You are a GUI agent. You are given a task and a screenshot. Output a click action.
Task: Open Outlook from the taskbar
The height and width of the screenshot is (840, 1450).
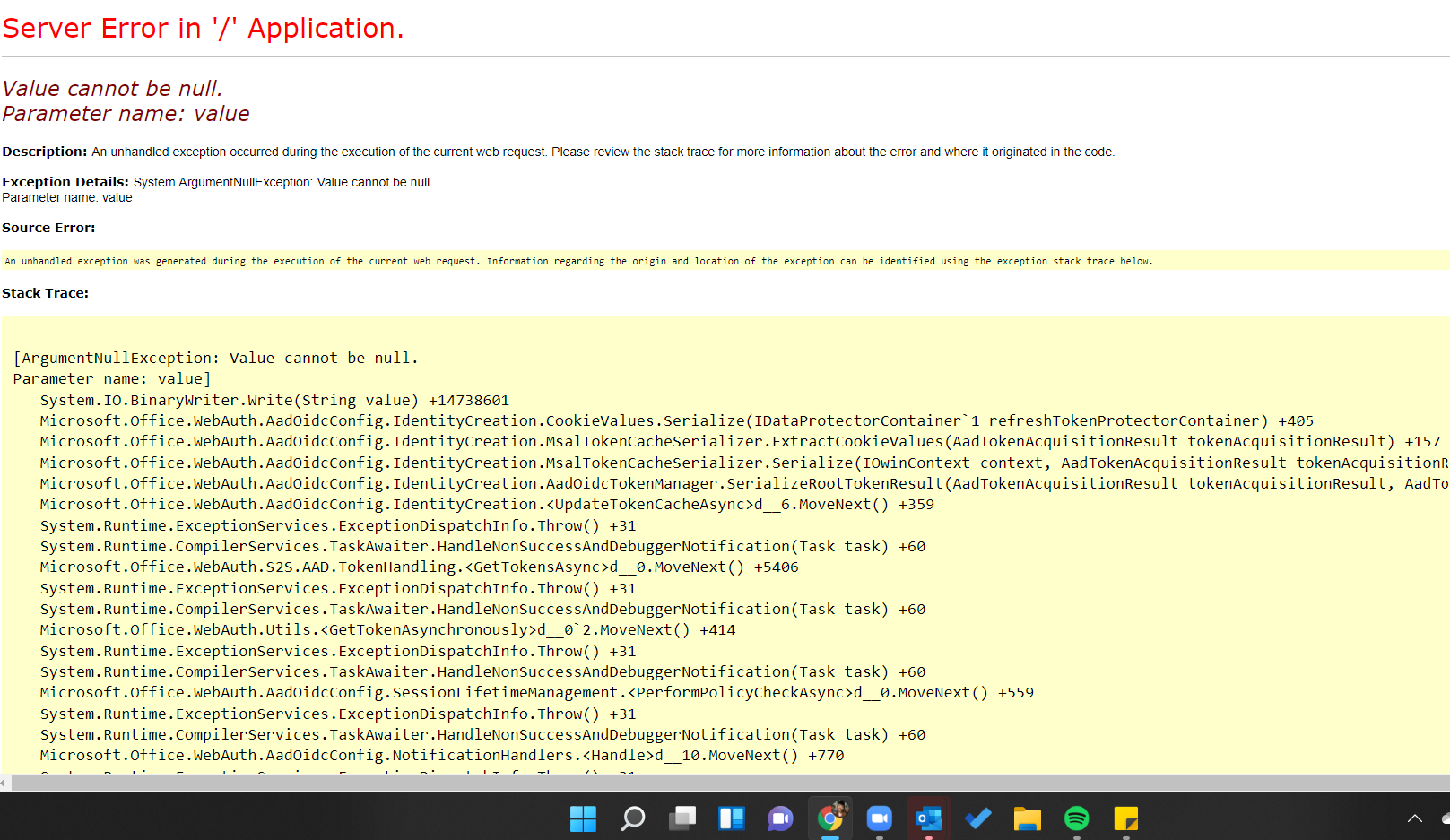coord(928,818)
